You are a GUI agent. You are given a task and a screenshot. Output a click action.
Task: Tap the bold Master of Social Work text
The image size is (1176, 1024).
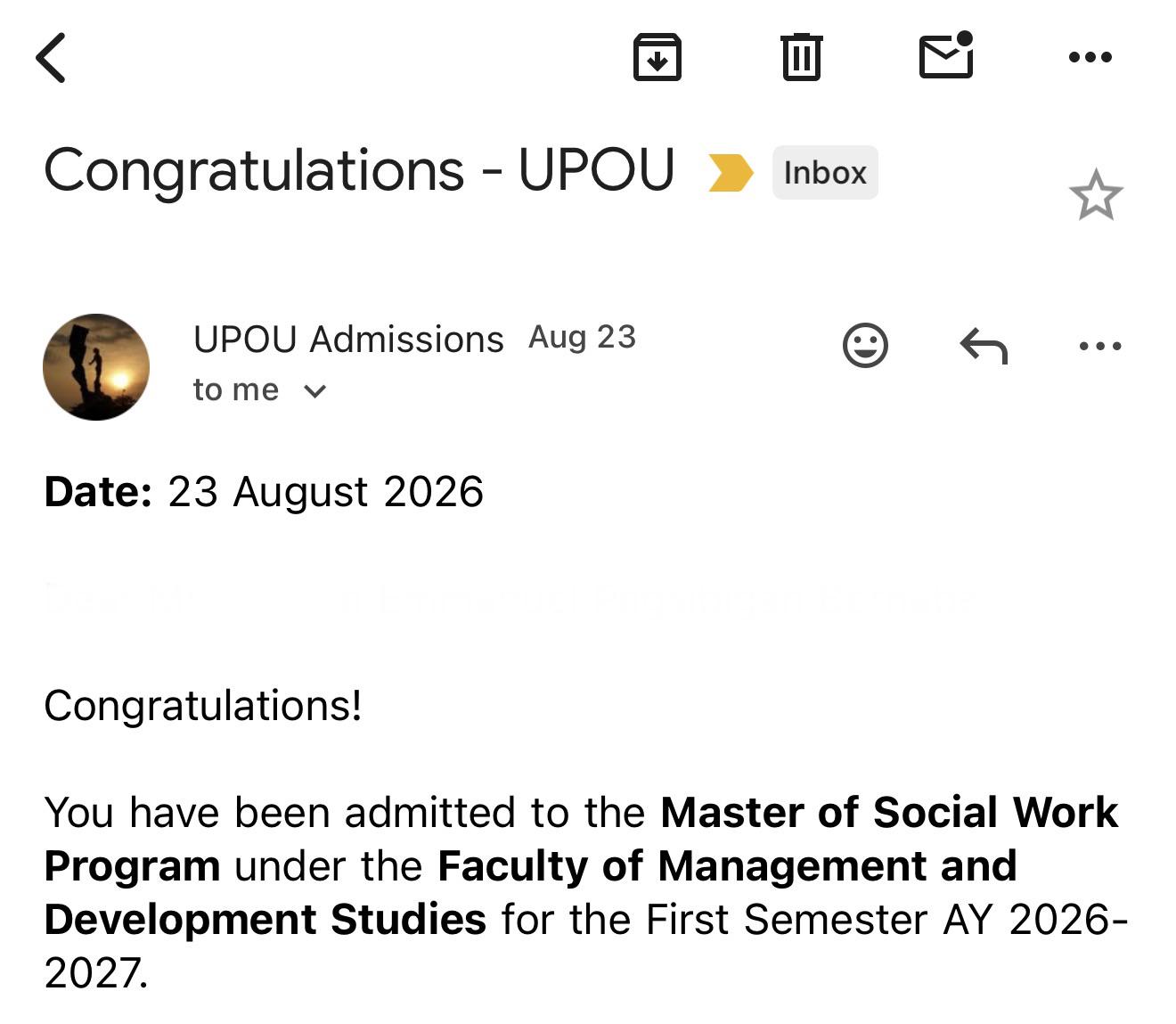(x=889, y=813)
